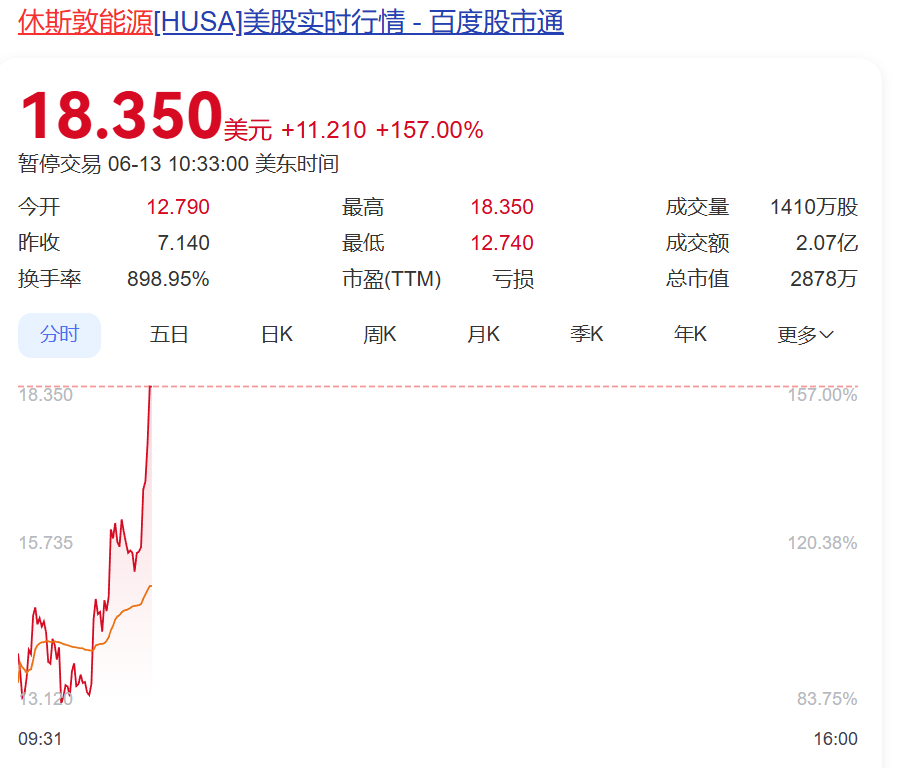Image resolution: width=897 pixels, height=768 pixels.
Task: Click the 换手率 label
Action: coord(50,279)
